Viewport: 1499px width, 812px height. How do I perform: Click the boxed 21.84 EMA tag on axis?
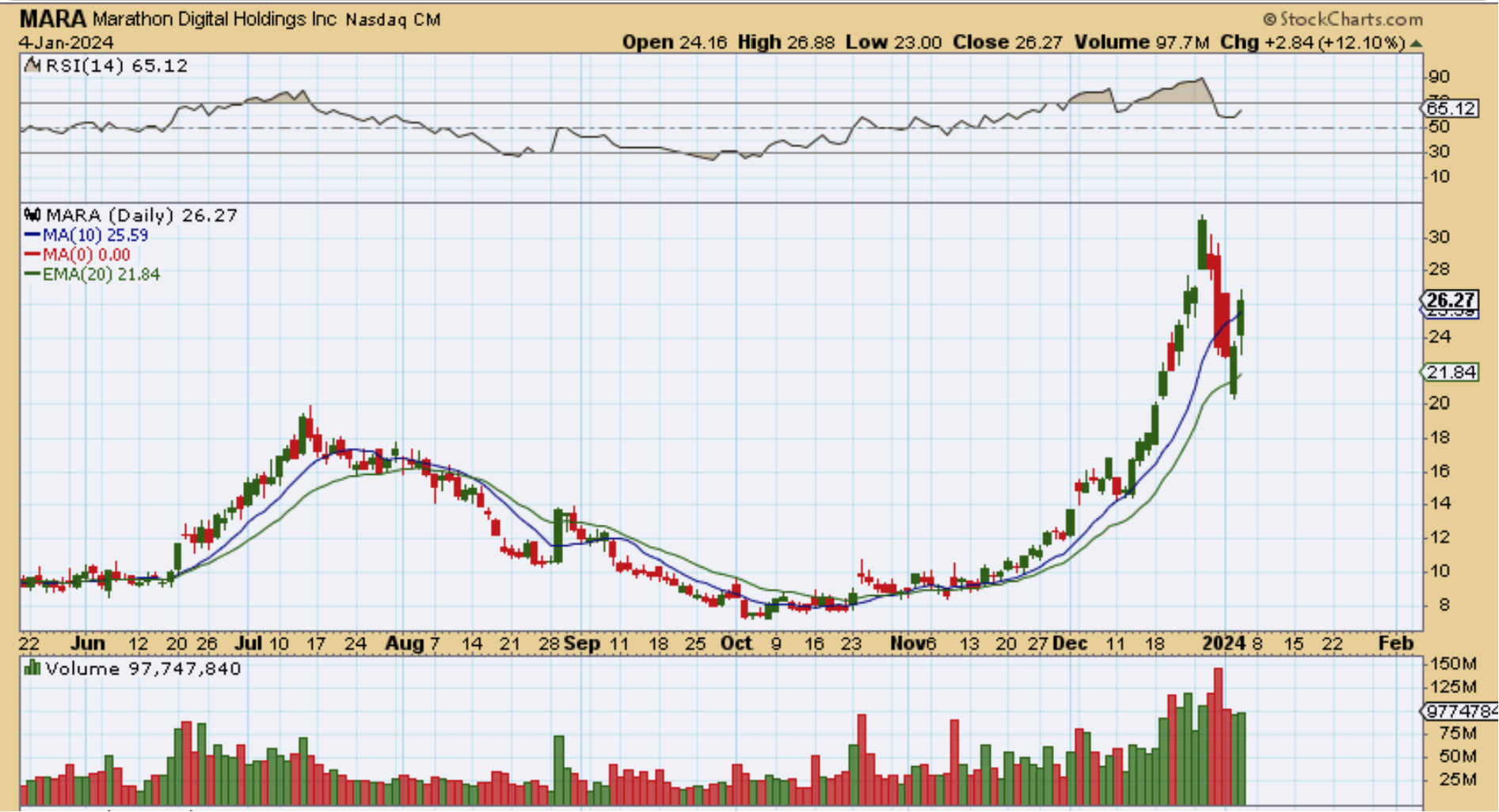1451,372
